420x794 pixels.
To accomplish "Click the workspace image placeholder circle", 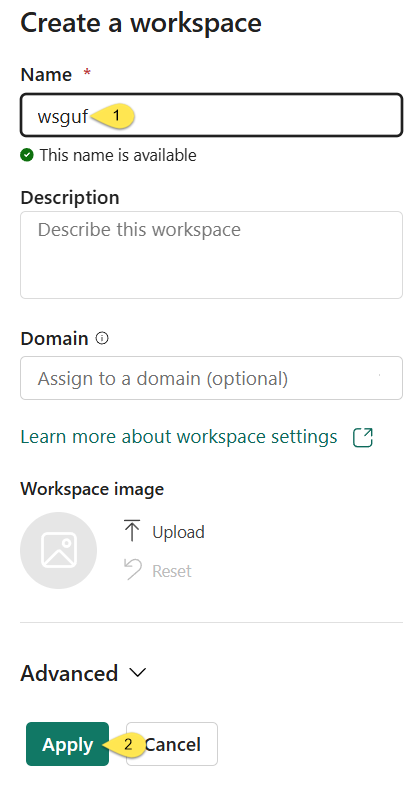I will click(x=58, y=550).
